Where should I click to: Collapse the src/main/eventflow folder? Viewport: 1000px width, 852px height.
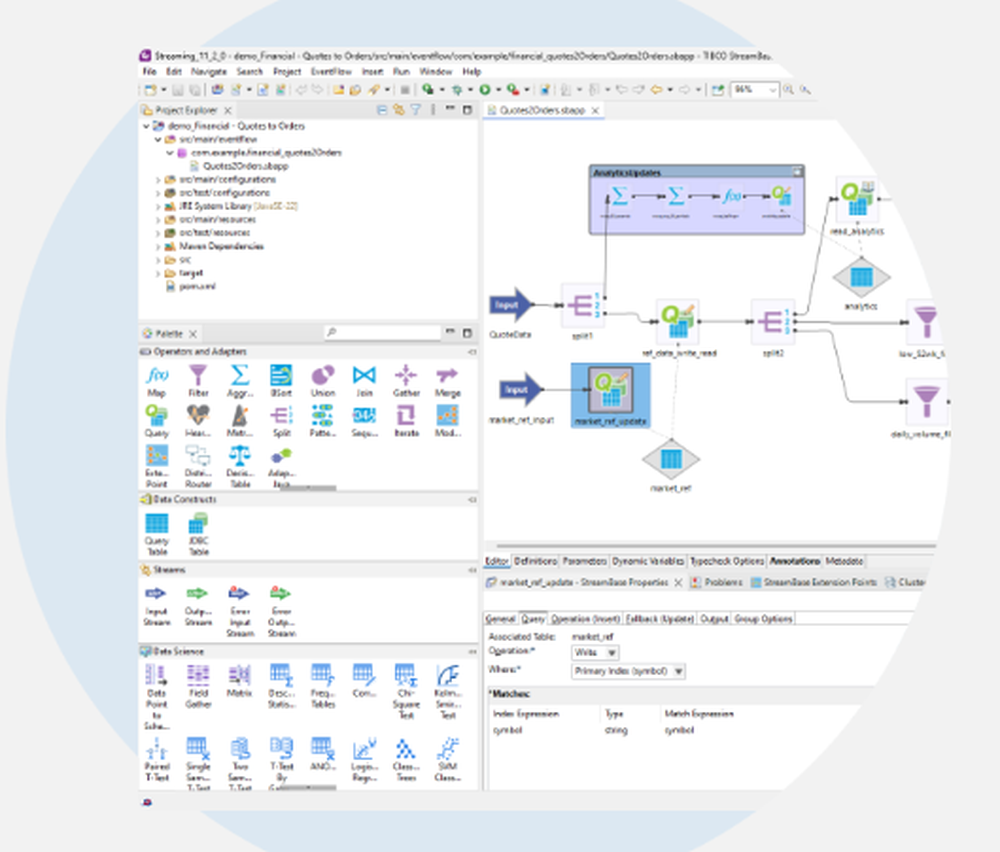(158, 140)
